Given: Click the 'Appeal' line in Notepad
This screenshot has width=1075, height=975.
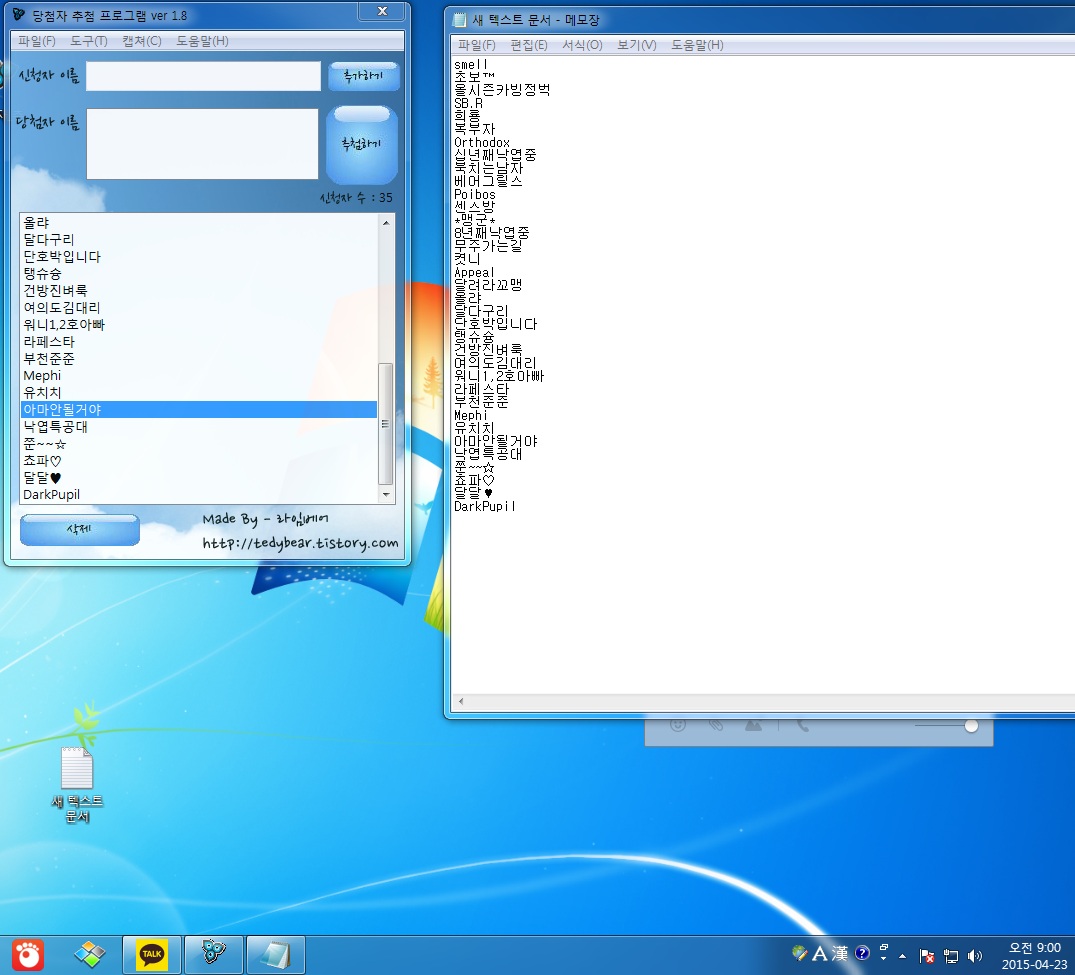Looking at the screenshot, I should click(x=474, y=272).
